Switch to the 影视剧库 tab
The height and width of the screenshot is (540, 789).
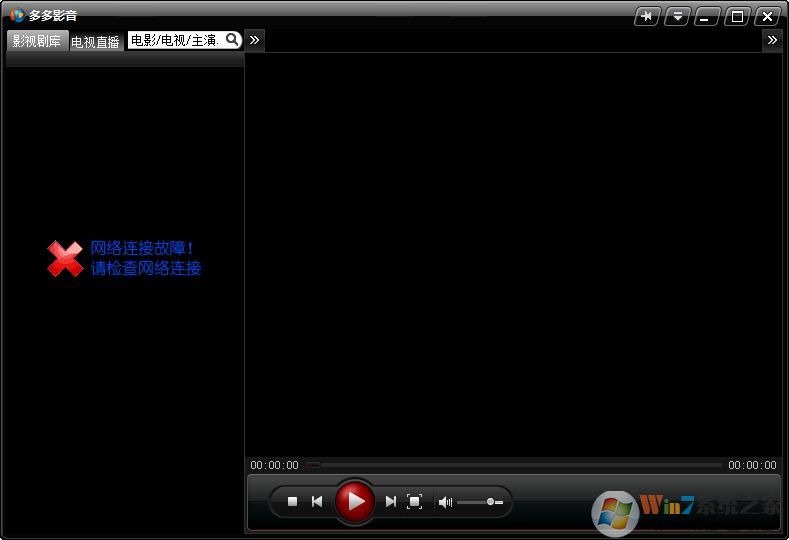pos(37,41)
